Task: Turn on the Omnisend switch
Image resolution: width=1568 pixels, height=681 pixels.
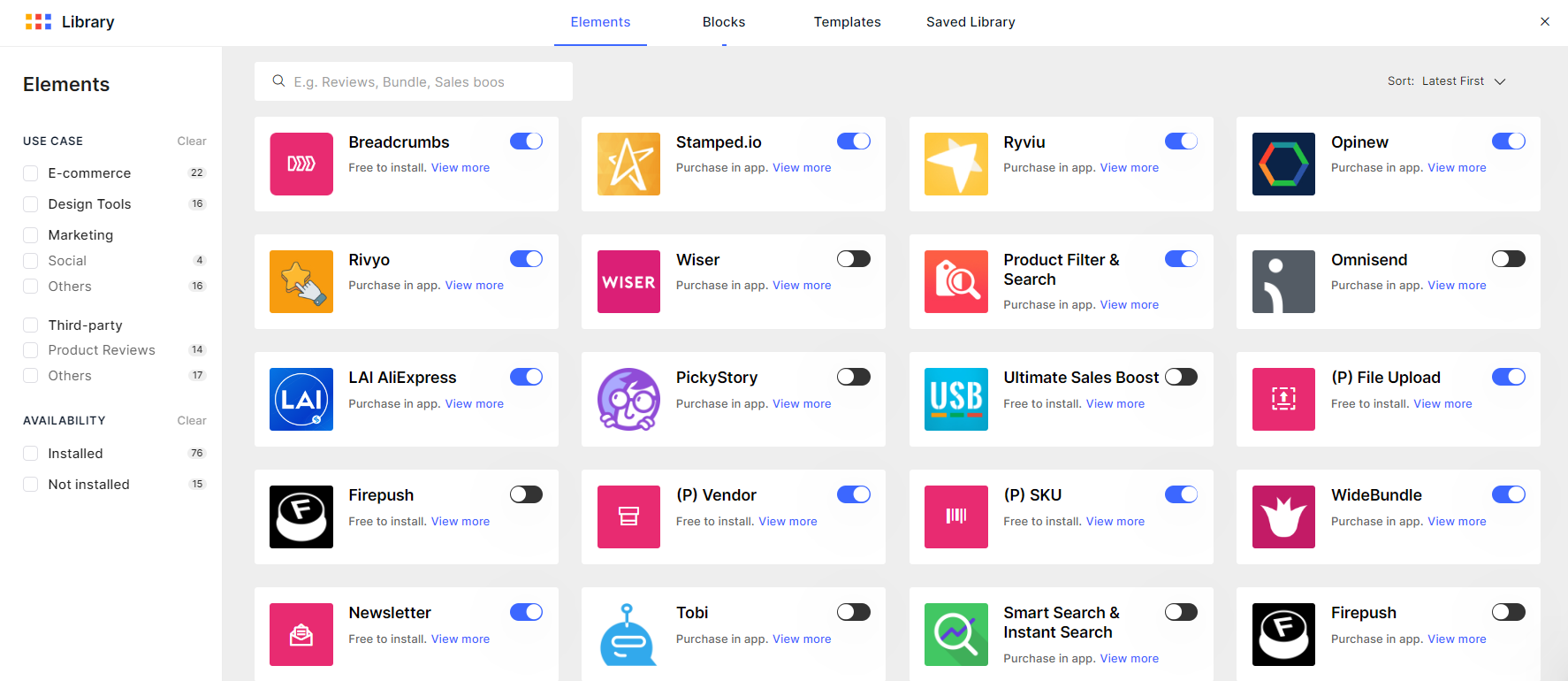Action: [x=1509, y=259]
